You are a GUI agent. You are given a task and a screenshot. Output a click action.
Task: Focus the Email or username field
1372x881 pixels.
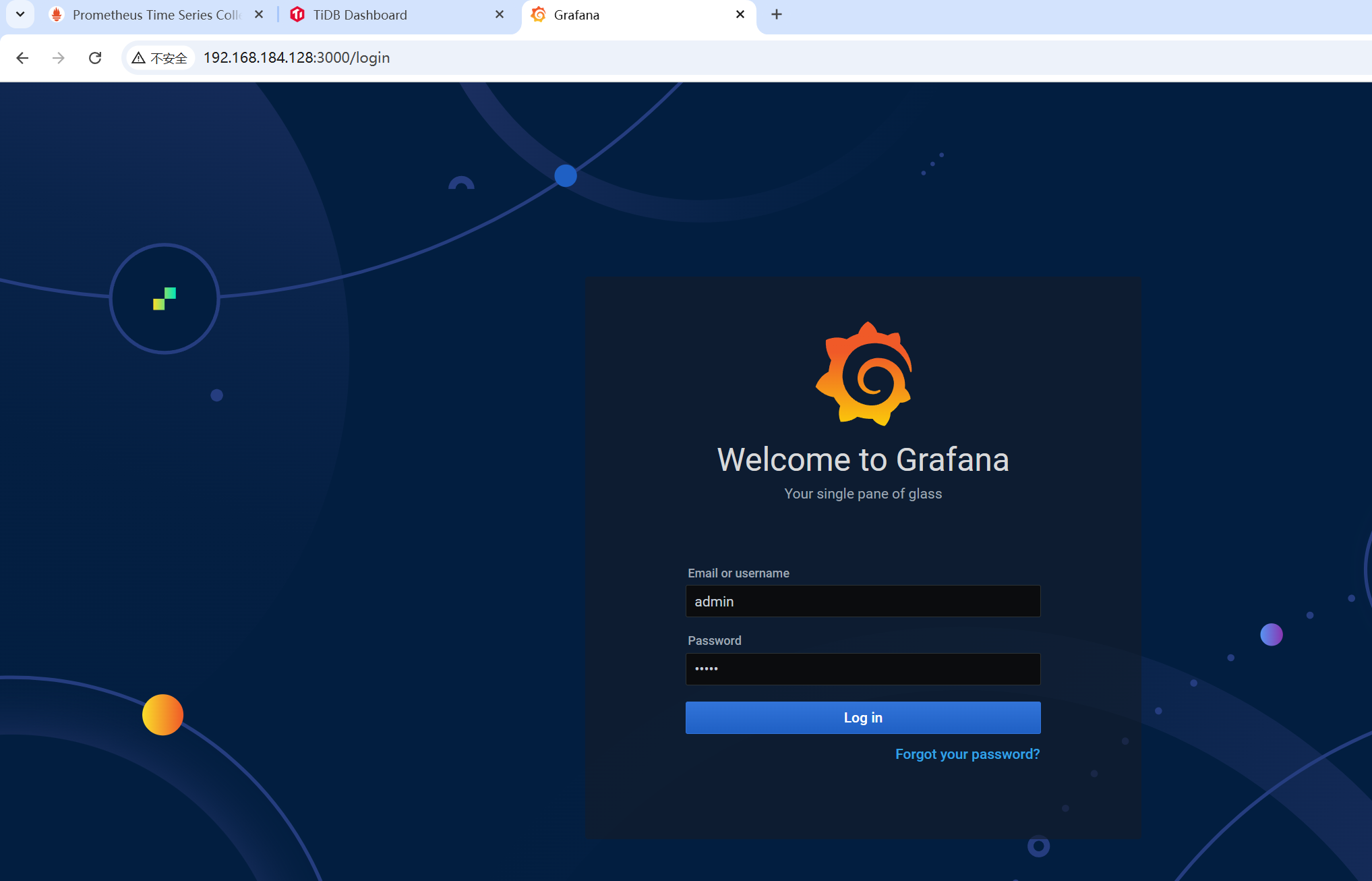click(863, 601)
